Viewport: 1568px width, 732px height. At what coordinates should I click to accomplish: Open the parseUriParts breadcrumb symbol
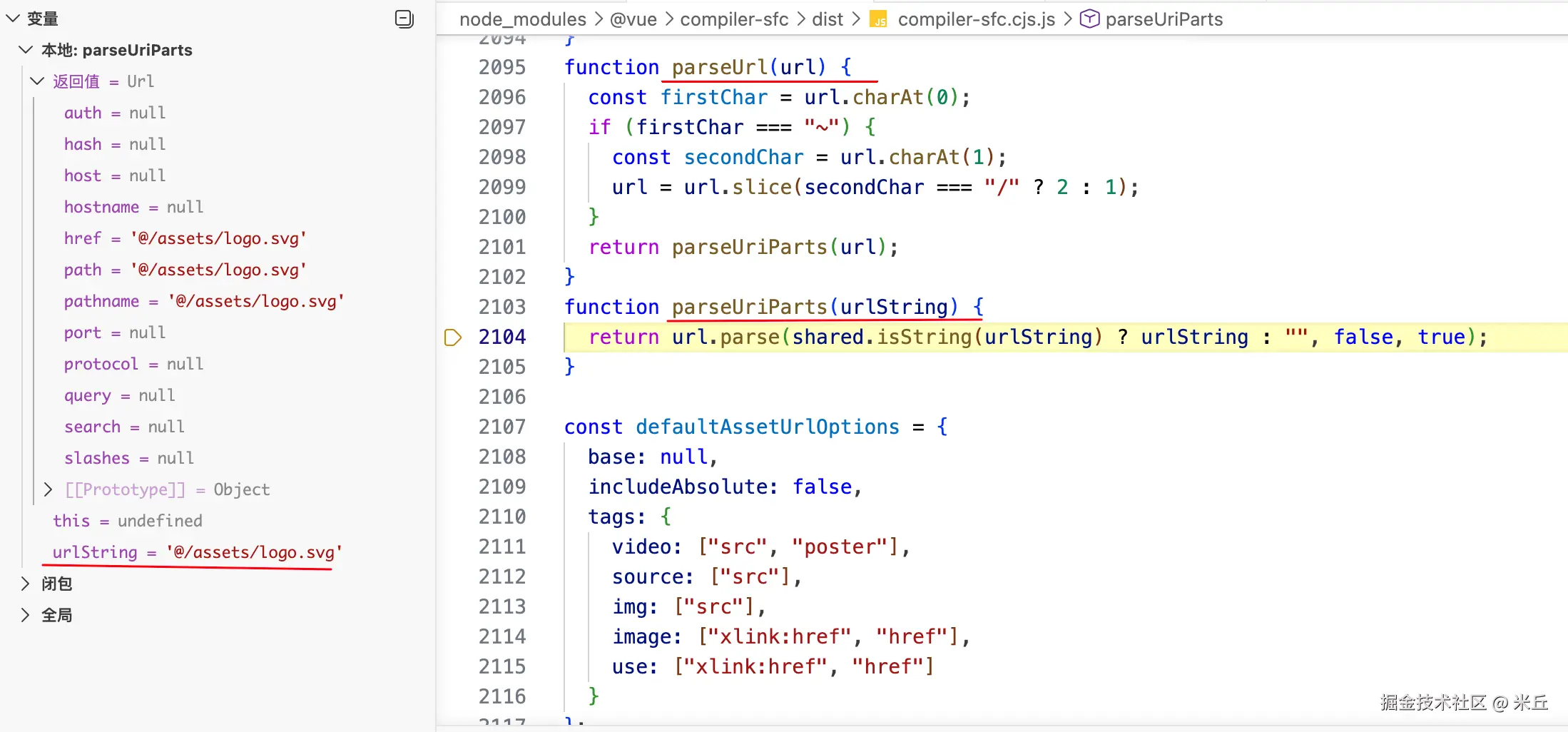pos(1164,19)
